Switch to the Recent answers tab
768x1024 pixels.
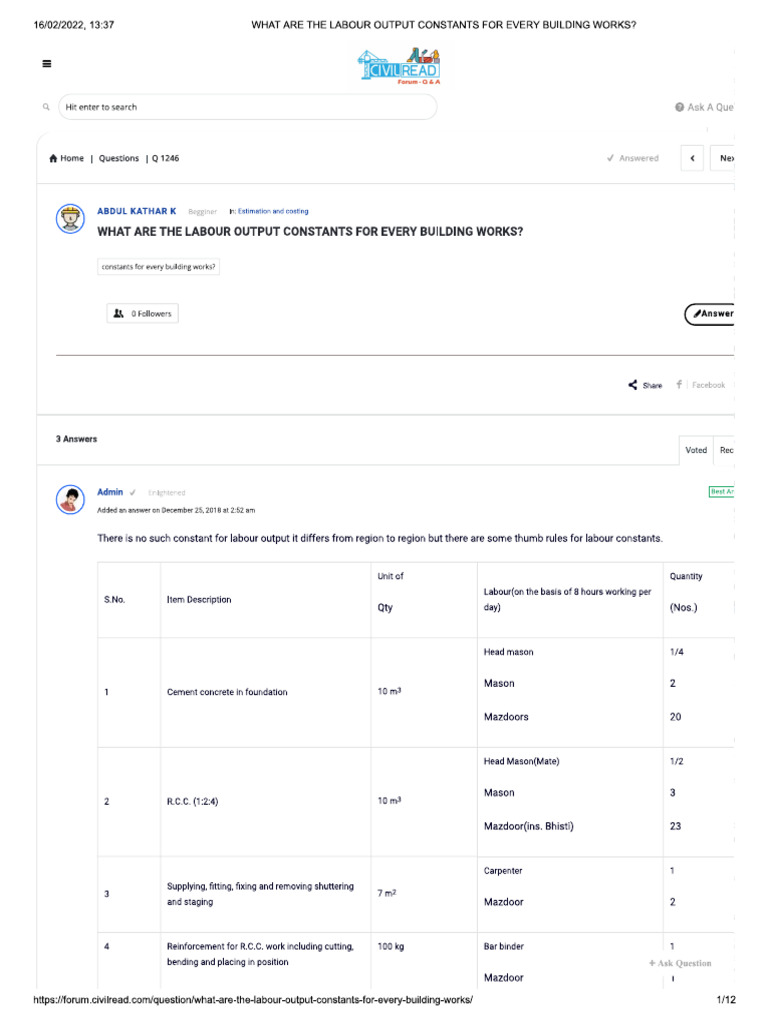[x=725, y=450]
